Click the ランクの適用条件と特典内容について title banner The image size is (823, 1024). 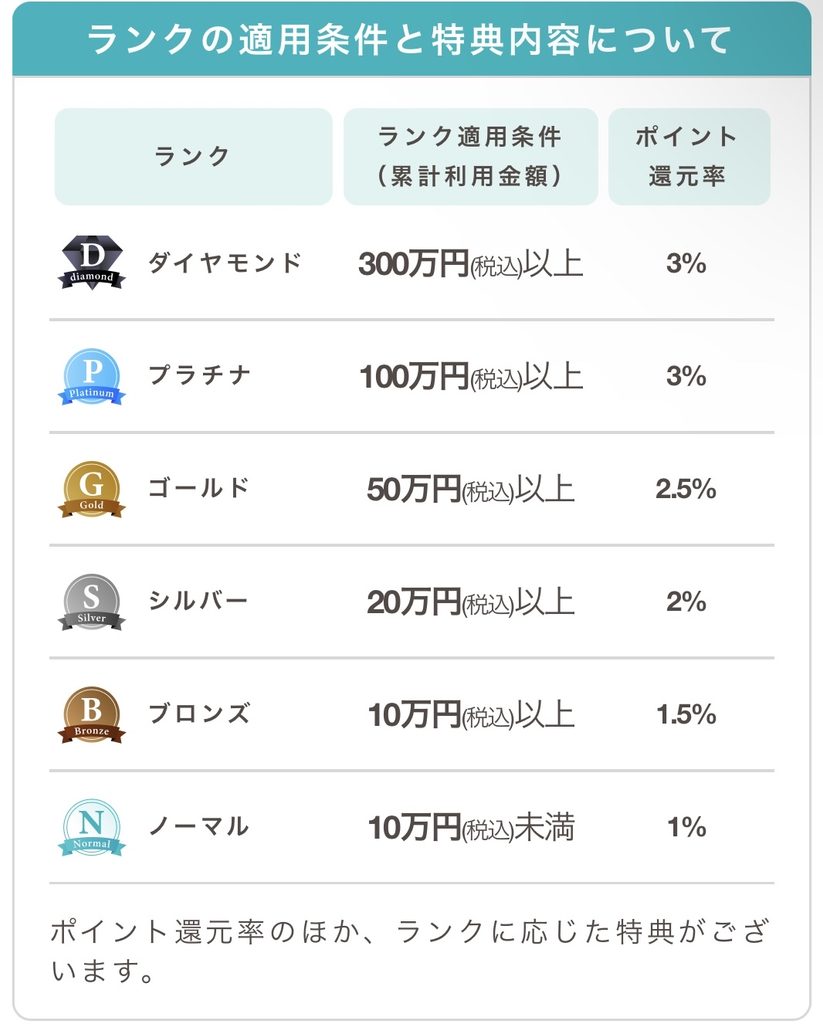[412, 39]
